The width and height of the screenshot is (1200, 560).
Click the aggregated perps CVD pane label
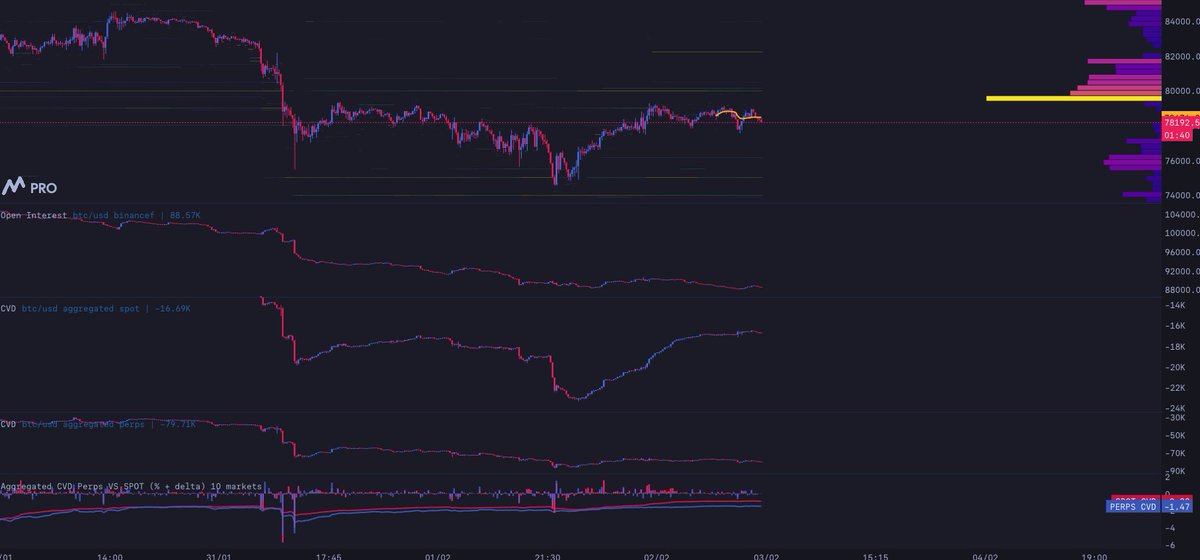pyautogui.click(x=98, y=424)
